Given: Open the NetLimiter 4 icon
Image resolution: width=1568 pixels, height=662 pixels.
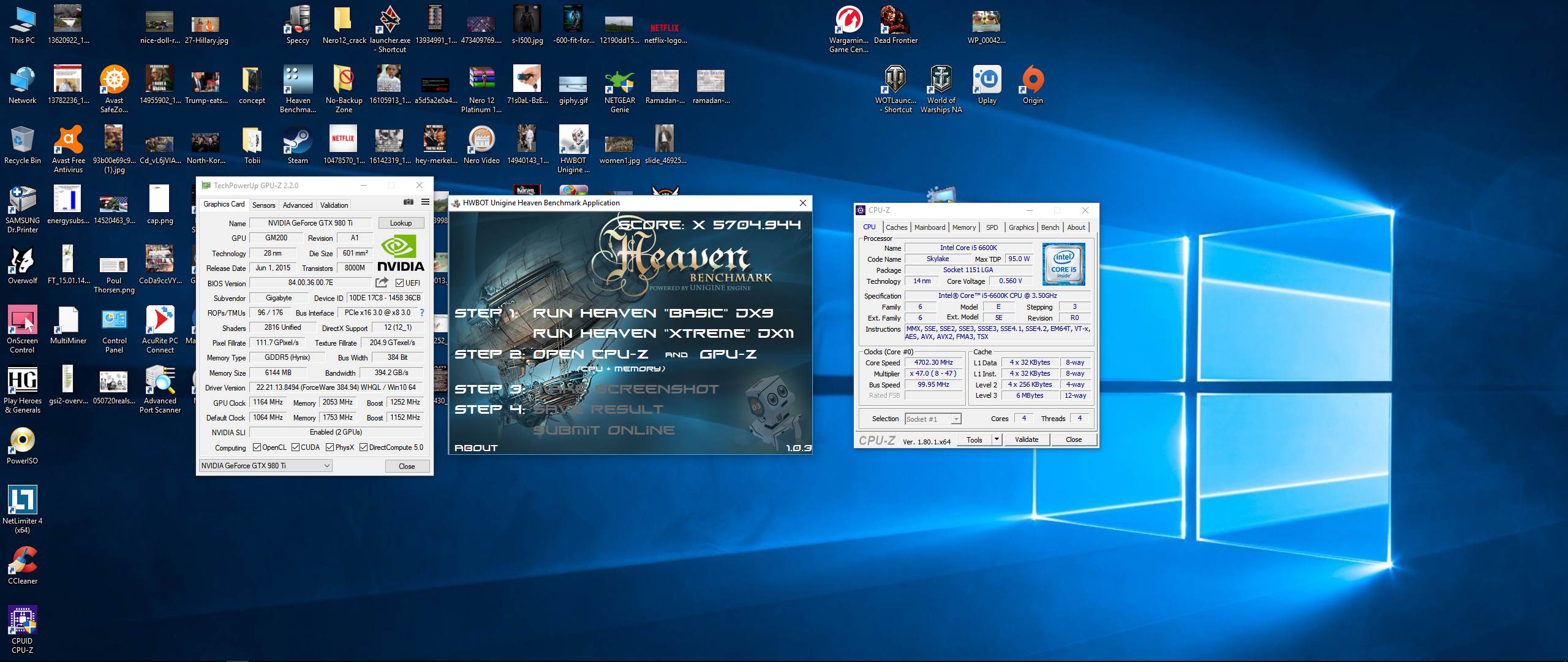Looking at the screenshot, I should point(23,510).
